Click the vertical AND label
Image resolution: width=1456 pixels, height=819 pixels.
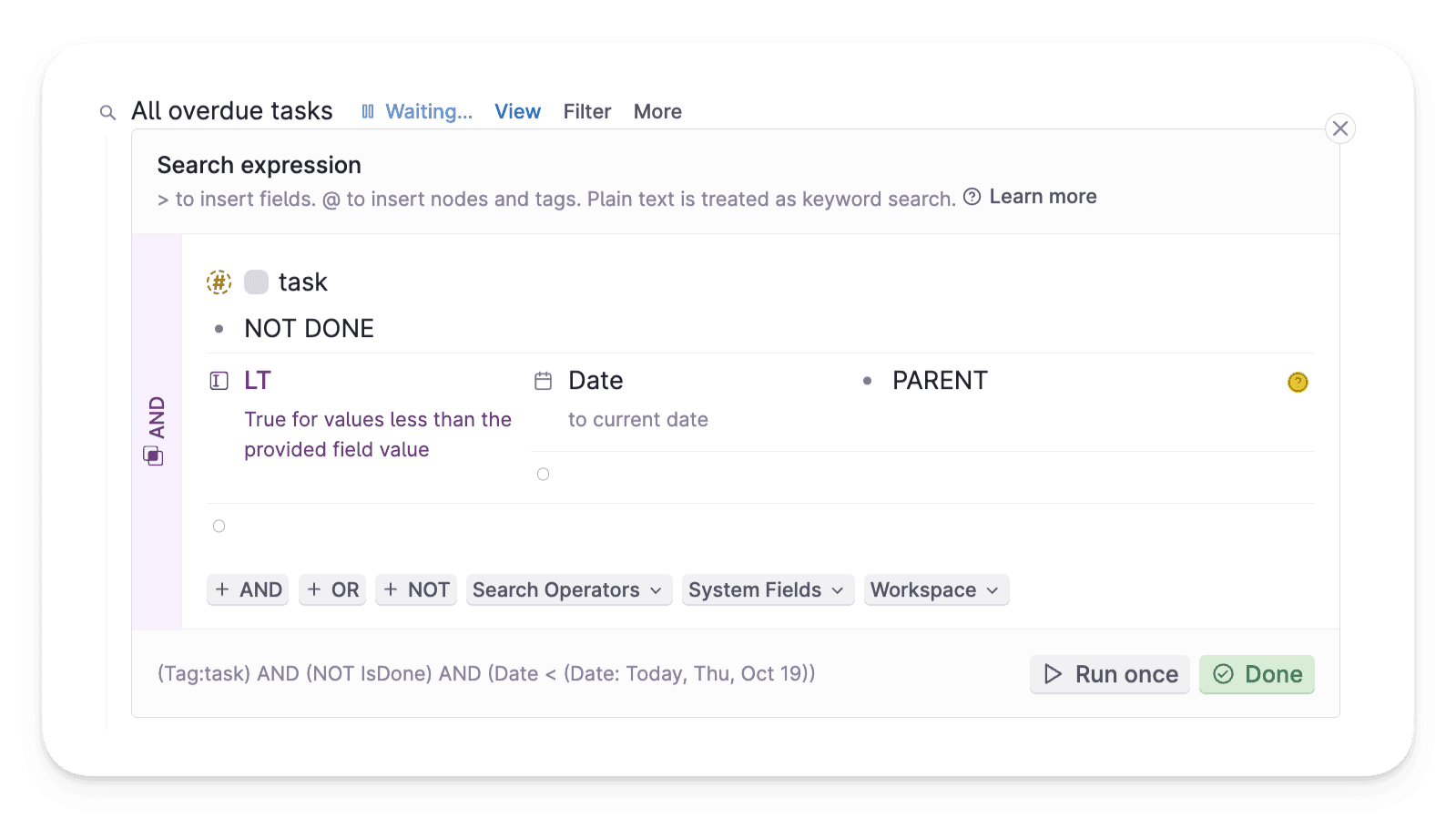pos(157,417)
